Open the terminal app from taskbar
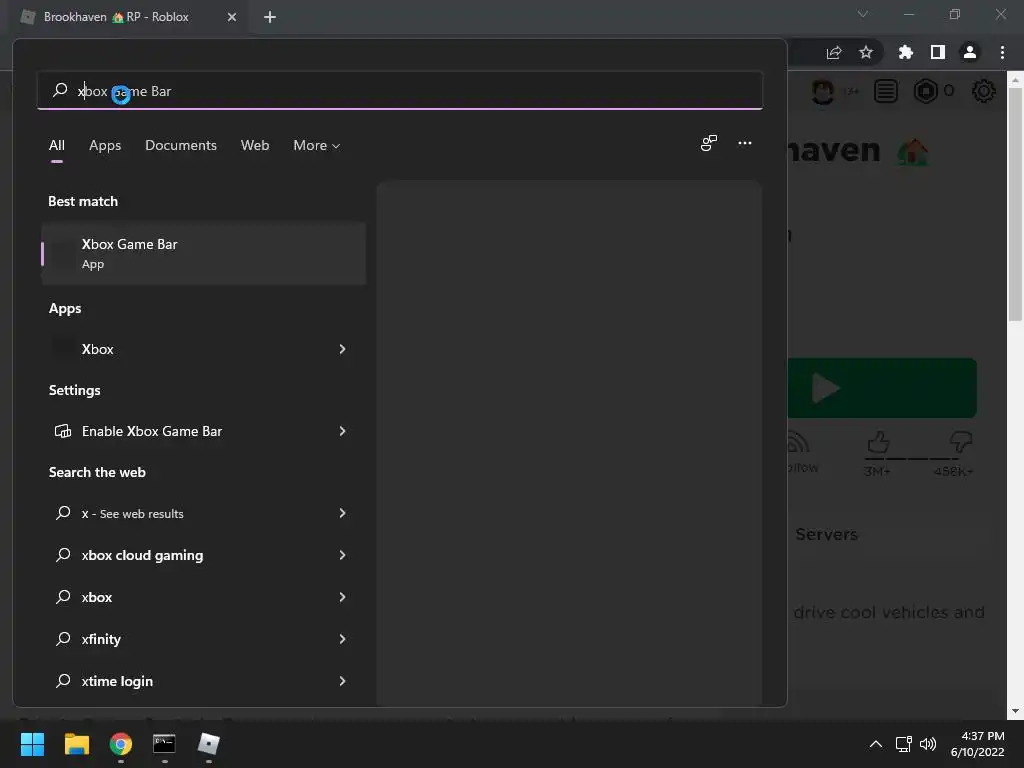Image resolution: width=1024 pixels, height=768 pixels. coord(165,744)
